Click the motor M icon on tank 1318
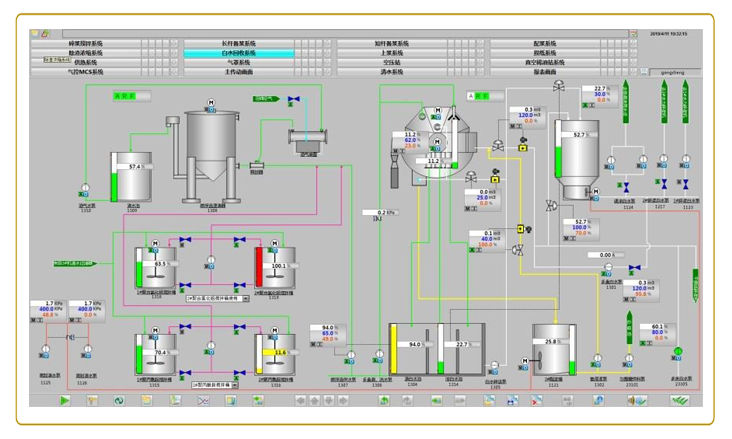Screen dimensions: 732x439 click(x=155, y=243)
